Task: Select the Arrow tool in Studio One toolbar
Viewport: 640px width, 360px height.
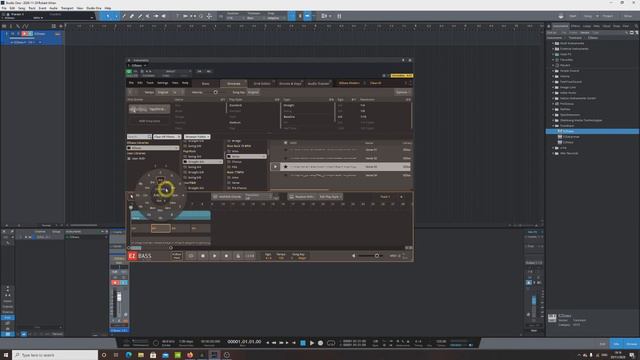Action: click(x=107, y=16)
